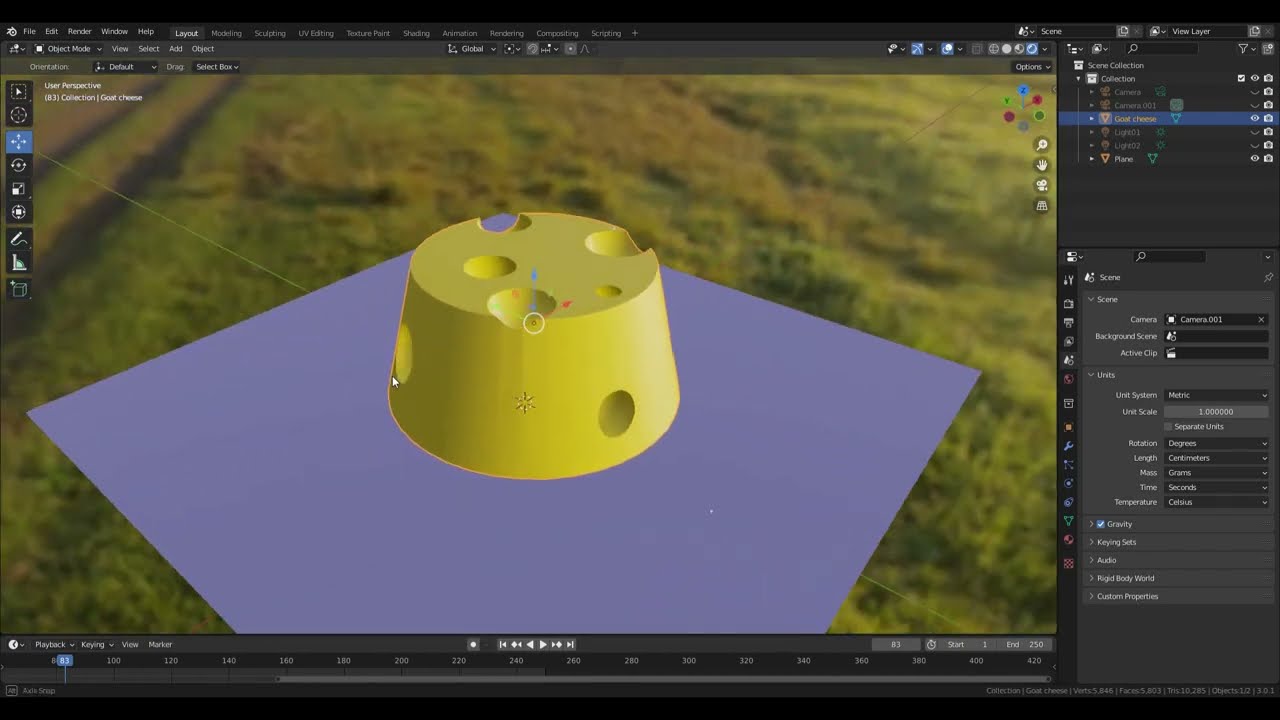The height and width of the screenshot is (720, 1280).
Task: Open the World properties tab
Action: (1069, 379)
